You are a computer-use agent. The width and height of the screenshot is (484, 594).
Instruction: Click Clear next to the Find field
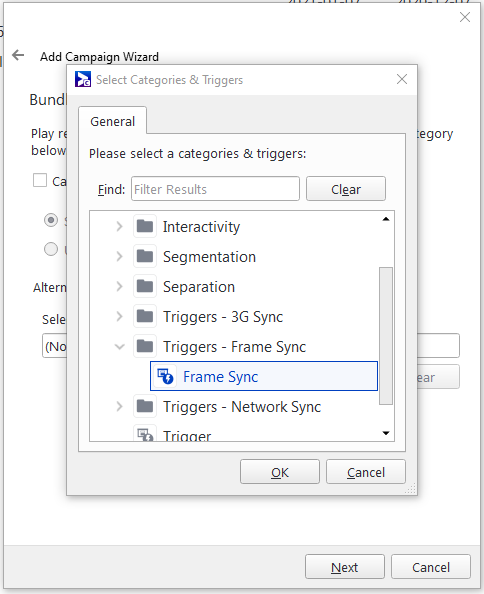tap(346, 189)
